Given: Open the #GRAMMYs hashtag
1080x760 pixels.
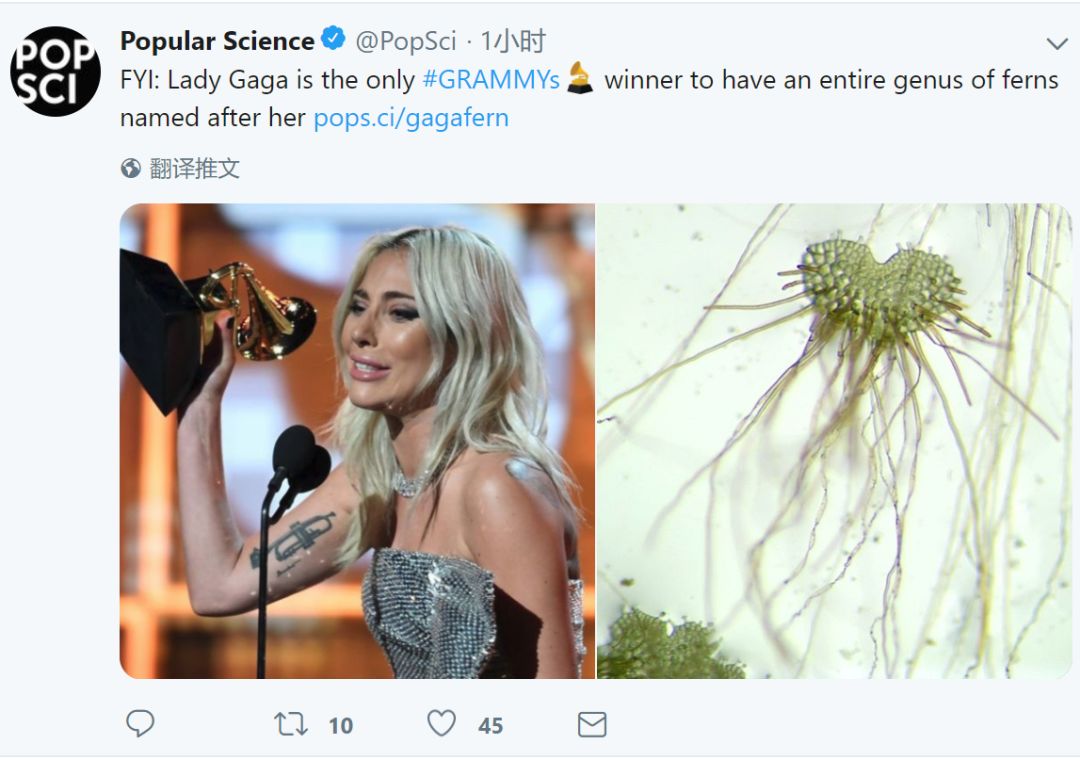Looking at the screenshot, I should 490,80.
